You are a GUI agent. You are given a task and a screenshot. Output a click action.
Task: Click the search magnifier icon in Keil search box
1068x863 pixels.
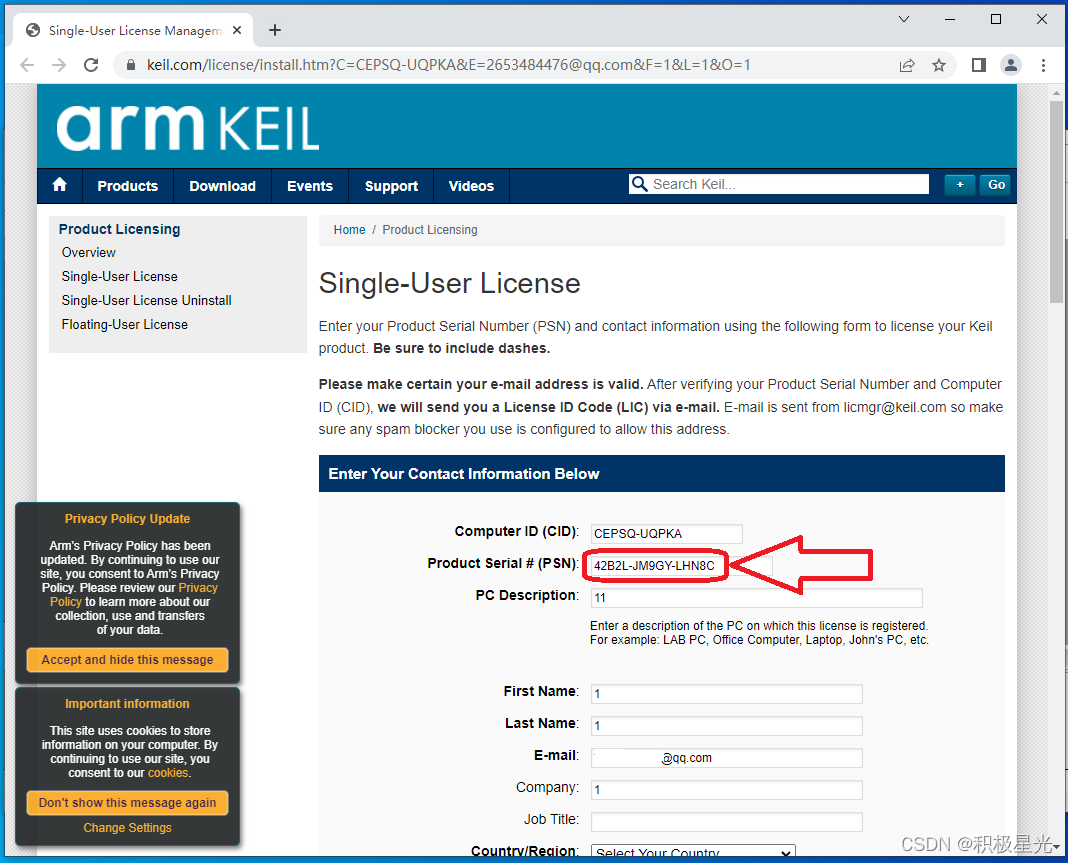640,183
